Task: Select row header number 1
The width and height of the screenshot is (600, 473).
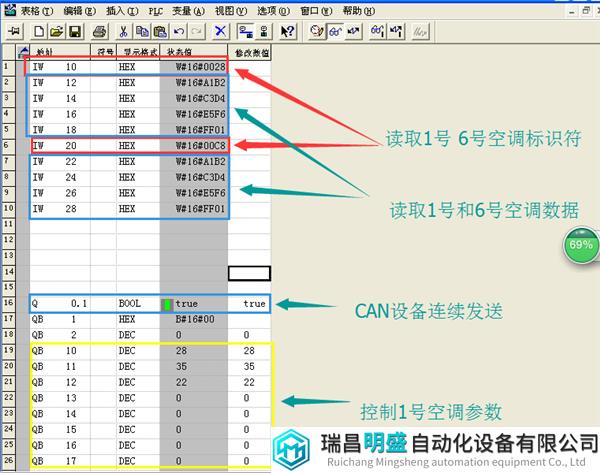Action: click(8, 67)
